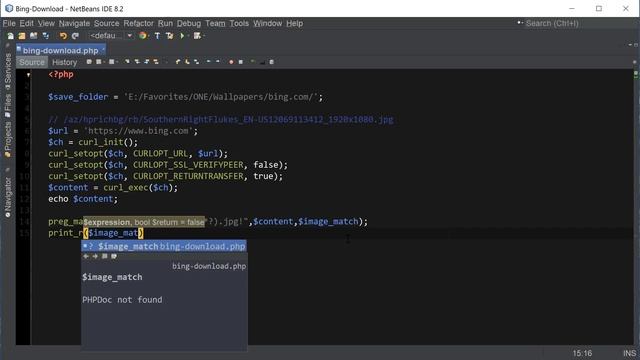Open the Source menu
Screen dimensions: 640x360
click(107, 23)
